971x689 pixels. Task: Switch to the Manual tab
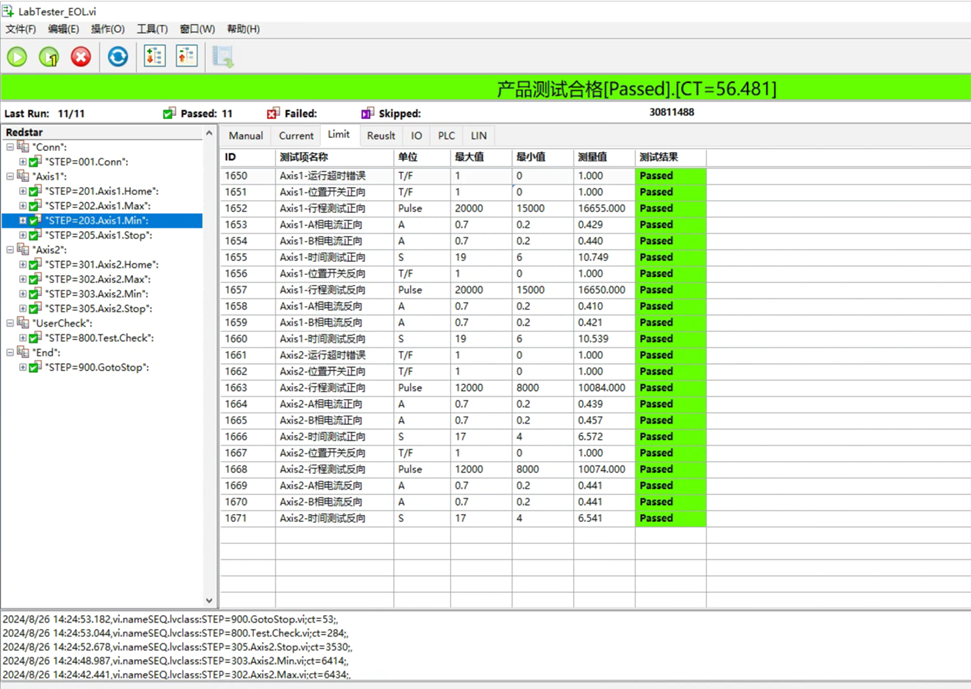point(246,136)
